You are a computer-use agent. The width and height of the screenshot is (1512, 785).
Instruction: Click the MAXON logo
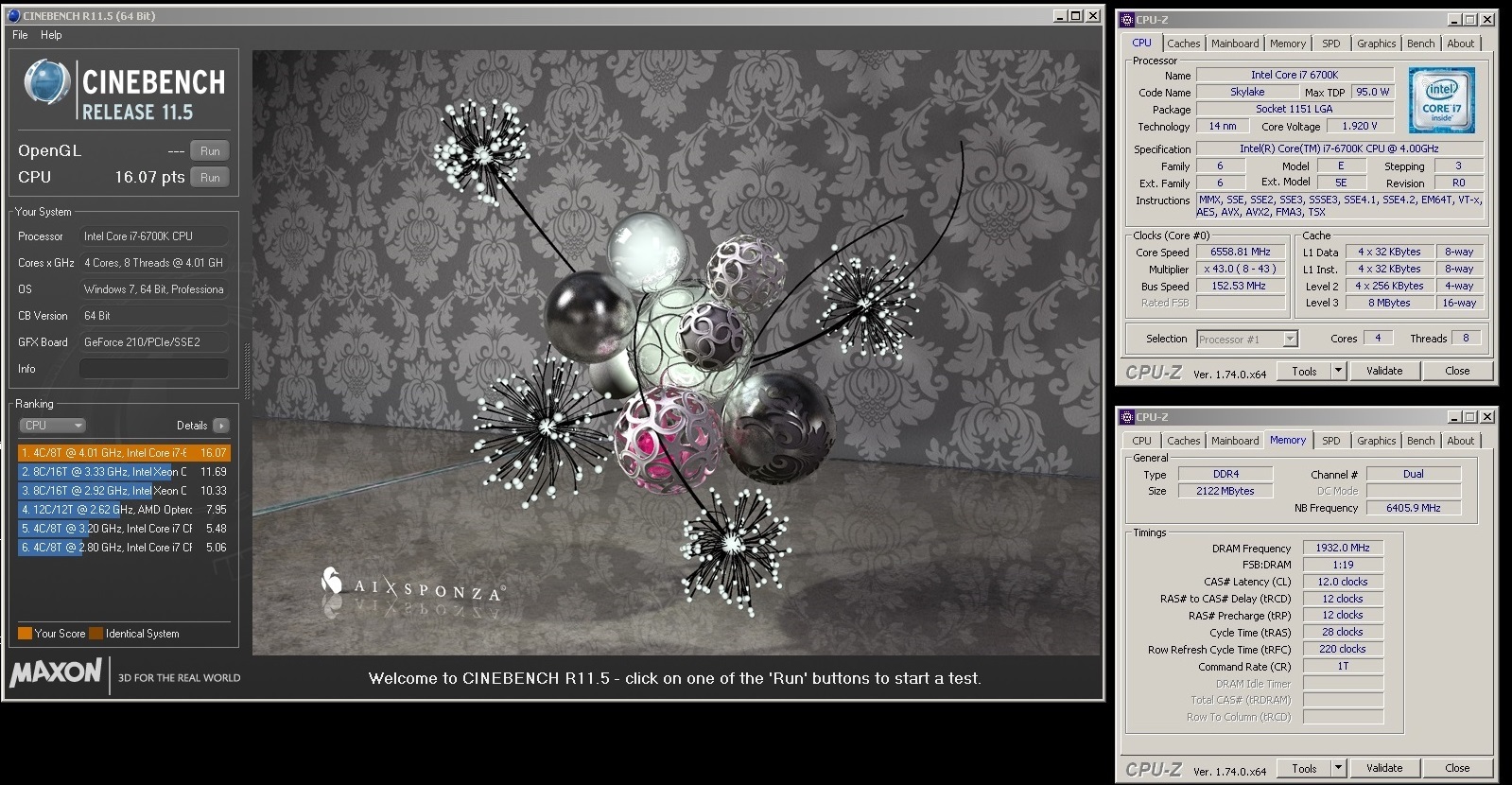[x=56, y=672]
